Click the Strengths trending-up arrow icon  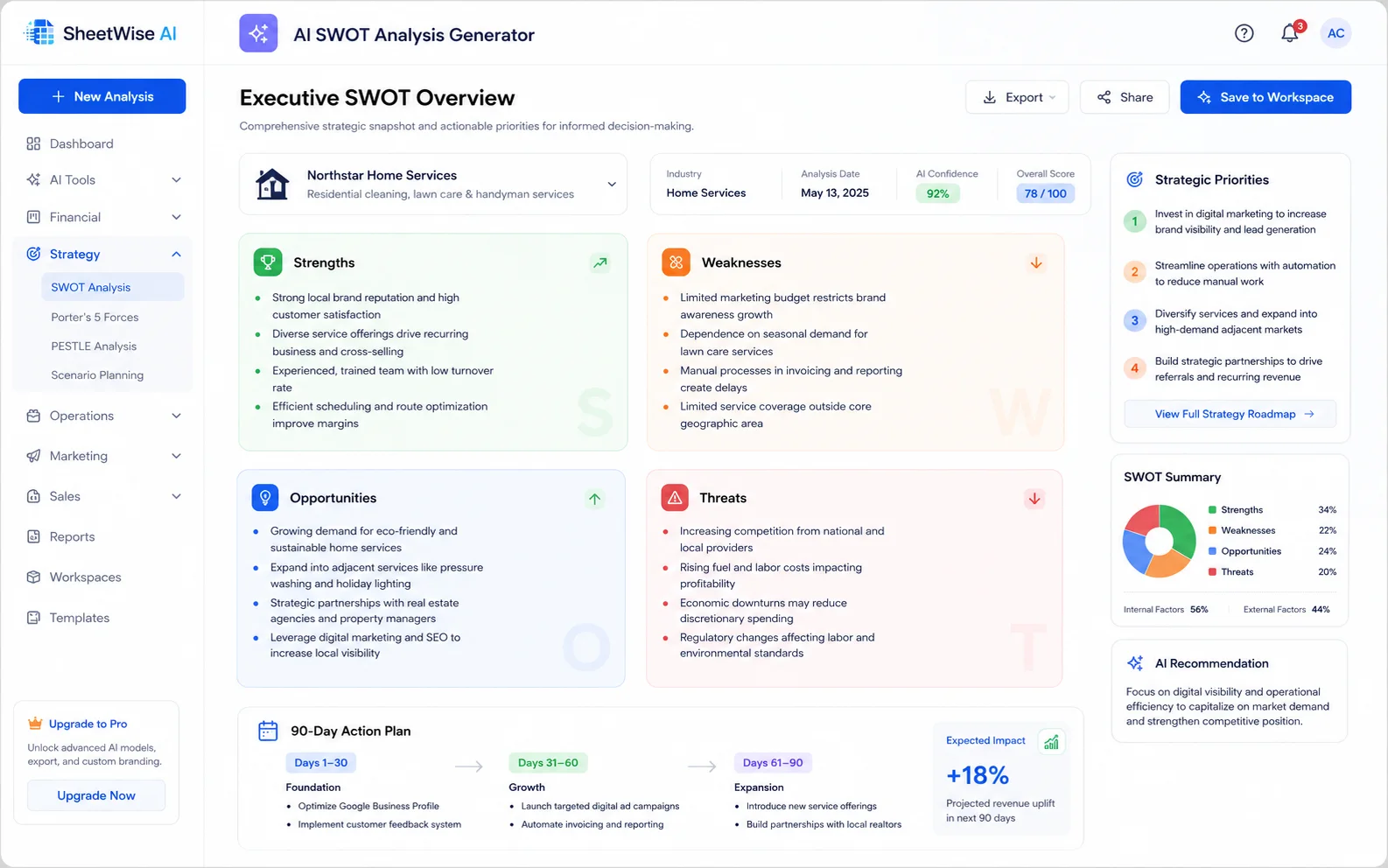(x=599, y=262)
